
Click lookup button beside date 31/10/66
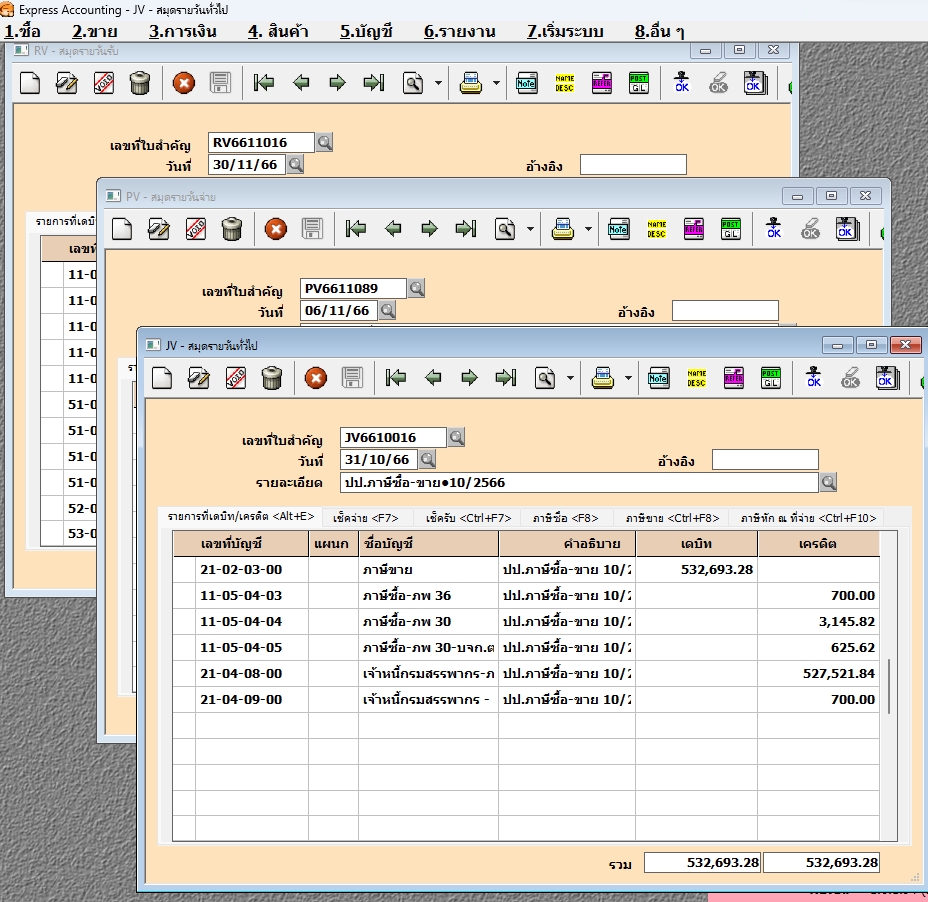click(x=427, y=459)
